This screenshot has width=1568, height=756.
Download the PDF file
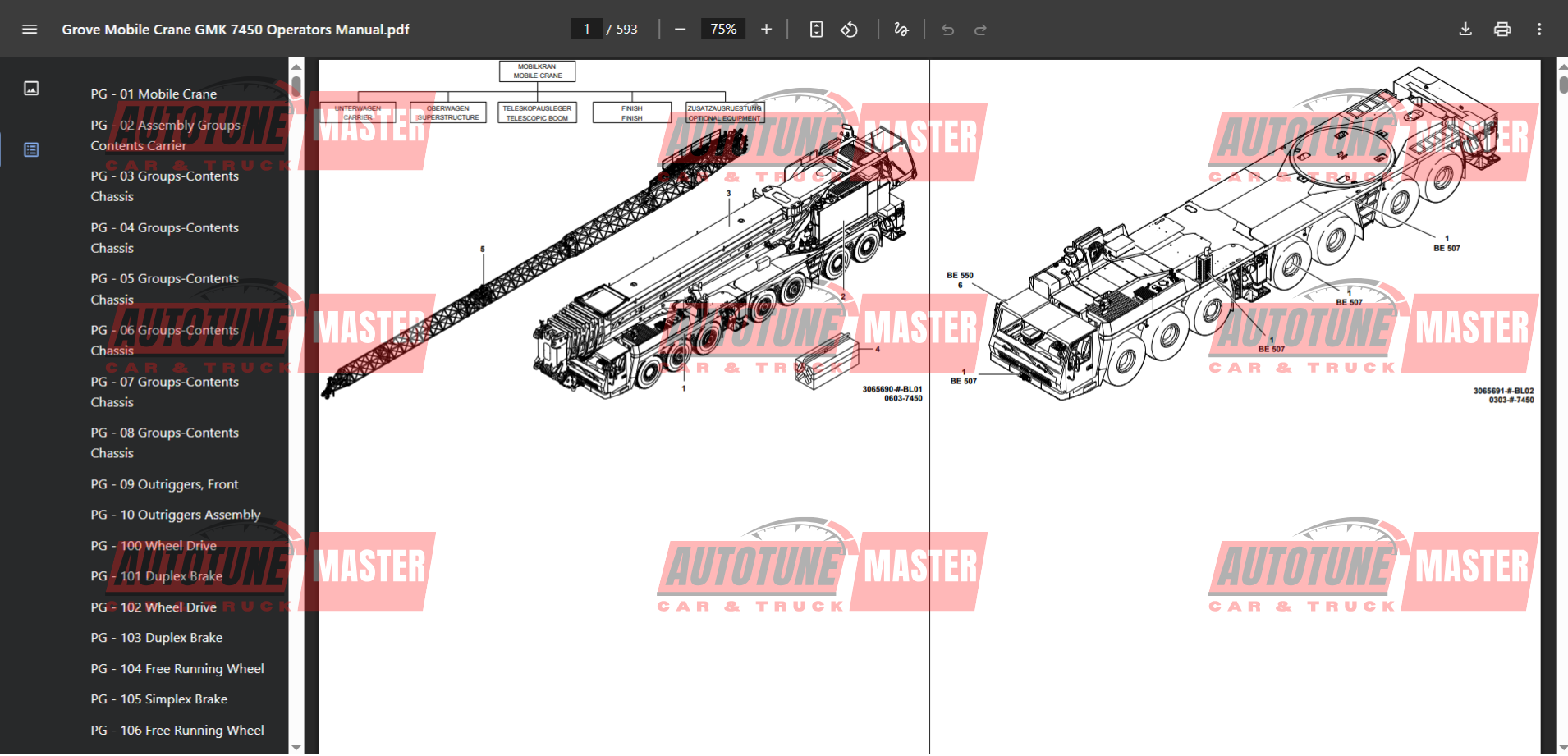coord(1465,30)
